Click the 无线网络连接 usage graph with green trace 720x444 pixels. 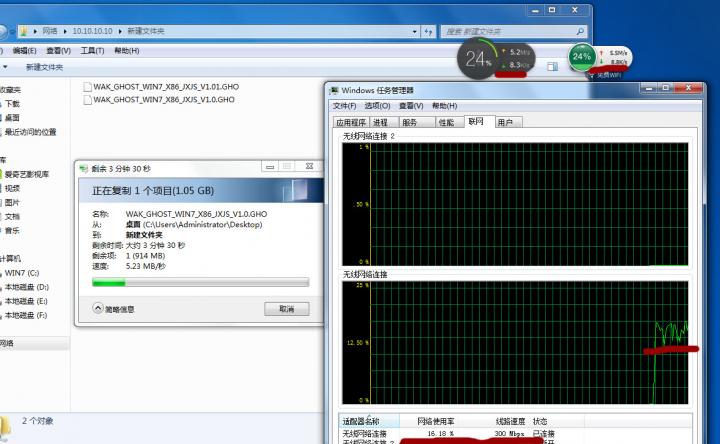[x=515, y=343]
